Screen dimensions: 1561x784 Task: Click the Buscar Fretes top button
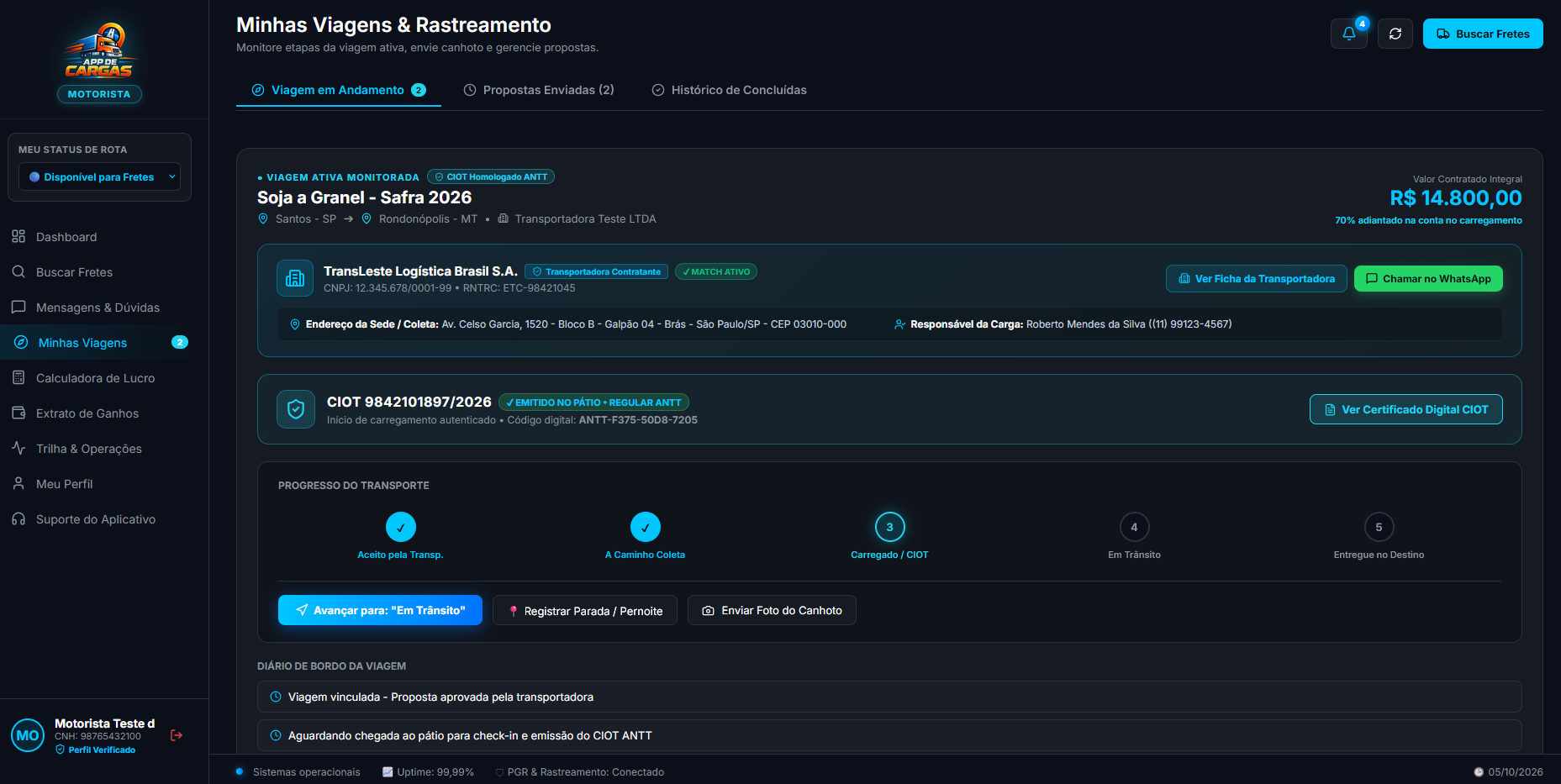pyautogui.click(x=1483, y=34)
